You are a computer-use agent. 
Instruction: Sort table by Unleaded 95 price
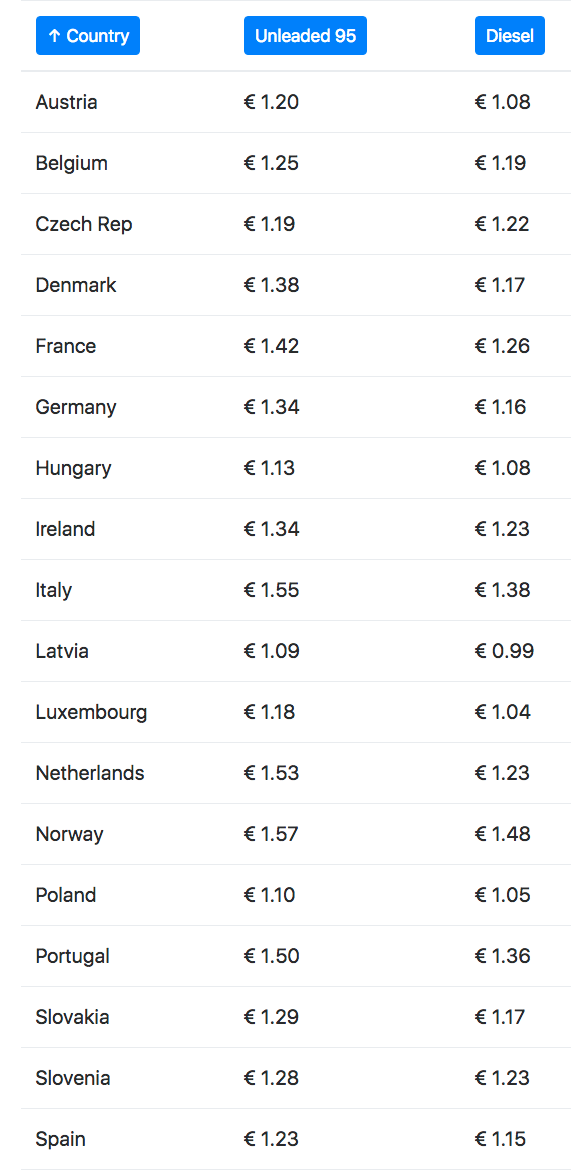[305, 36]
